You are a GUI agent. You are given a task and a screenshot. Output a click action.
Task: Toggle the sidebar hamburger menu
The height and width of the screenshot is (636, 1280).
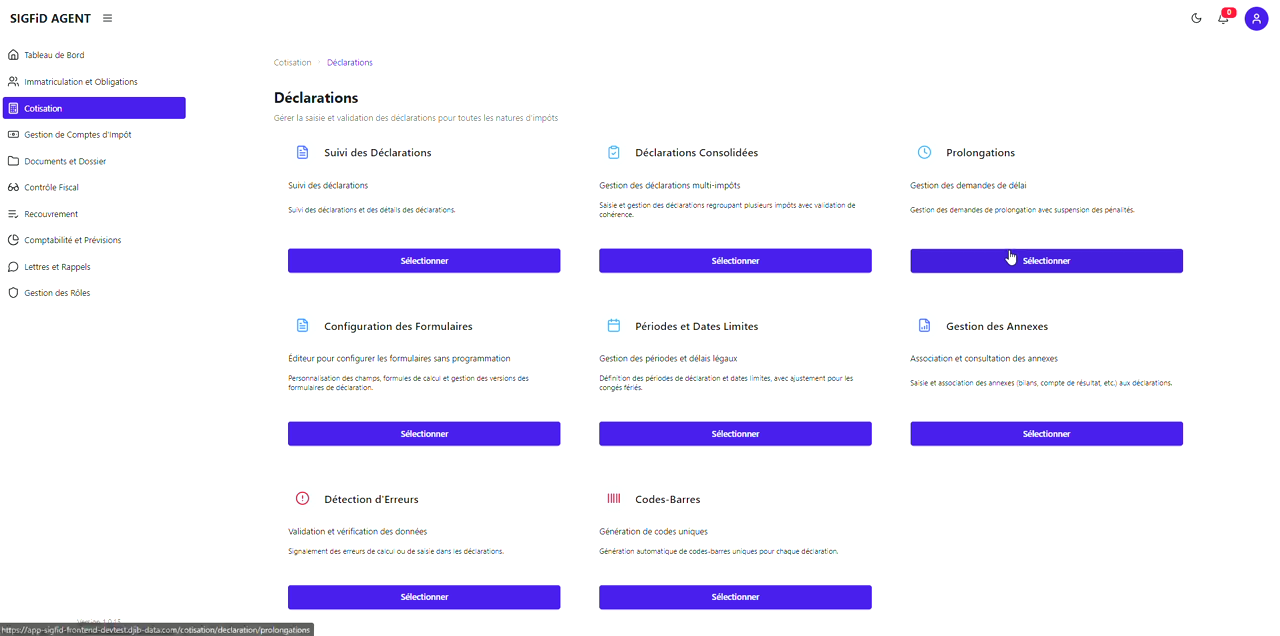[x=107, y=18]
